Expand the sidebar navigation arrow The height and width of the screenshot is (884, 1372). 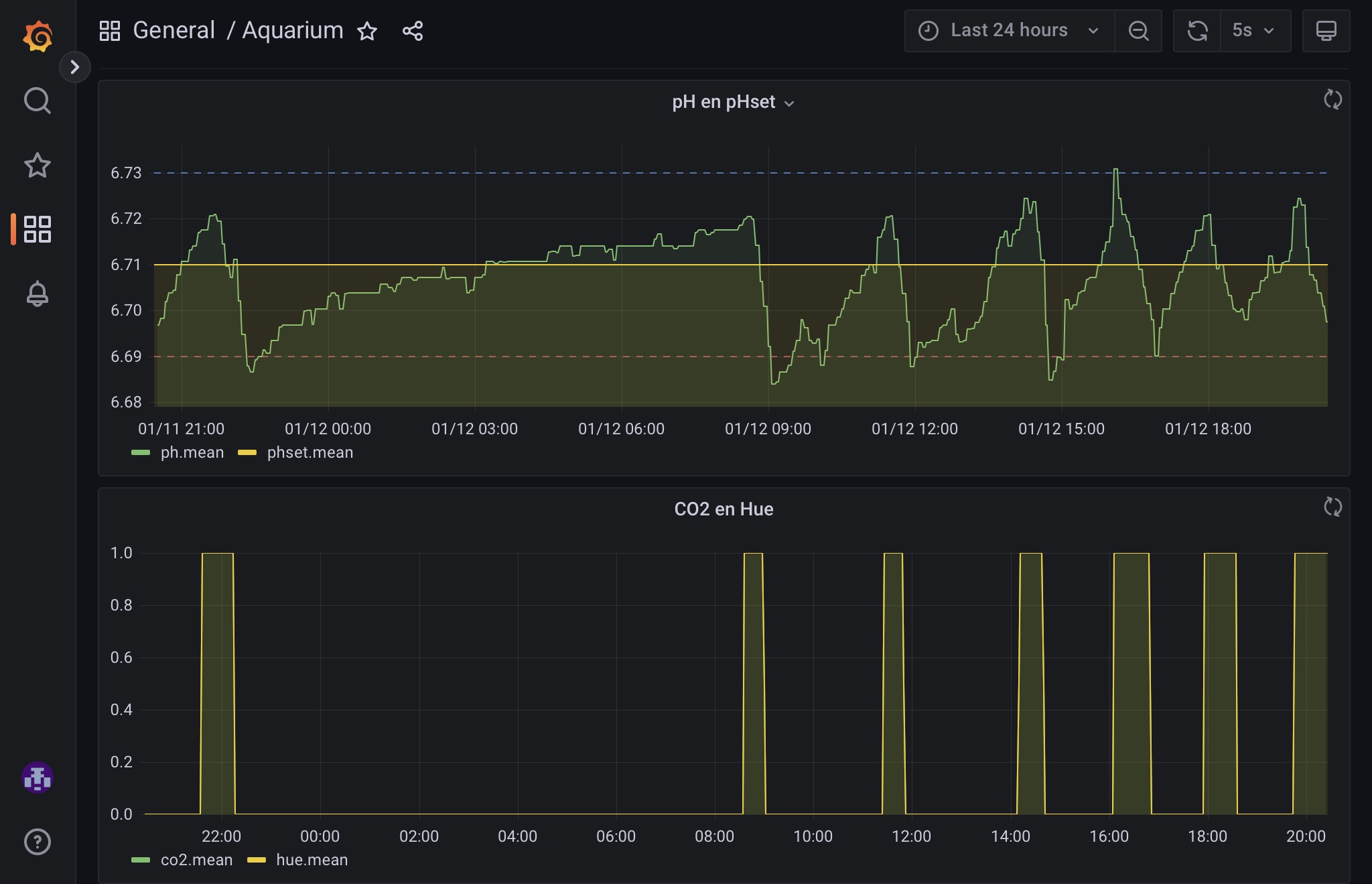coord(75,67)
